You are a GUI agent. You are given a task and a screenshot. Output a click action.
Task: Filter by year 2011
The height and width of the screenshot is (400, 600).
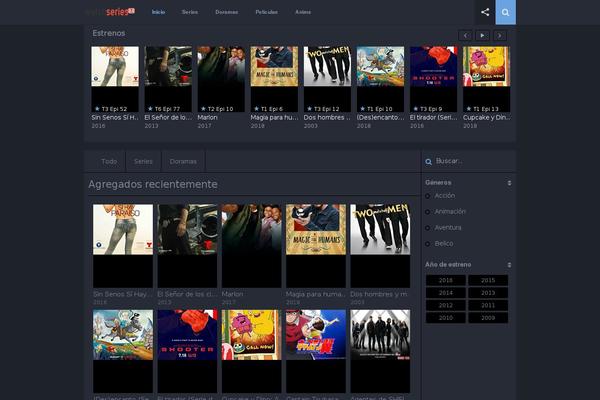coord(488,305)
